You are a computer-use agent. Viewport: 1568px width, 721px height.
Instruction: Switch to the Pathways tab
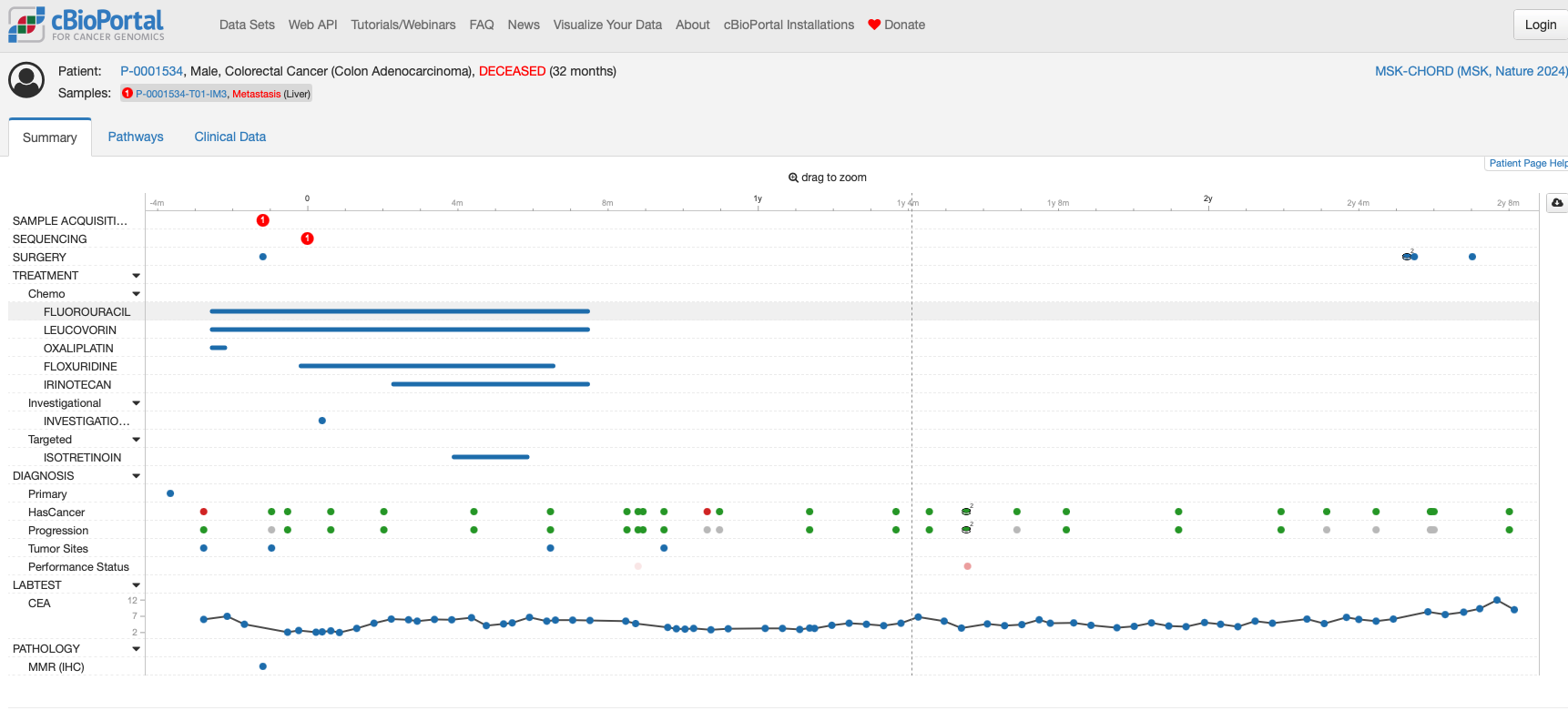coord(136,137)
